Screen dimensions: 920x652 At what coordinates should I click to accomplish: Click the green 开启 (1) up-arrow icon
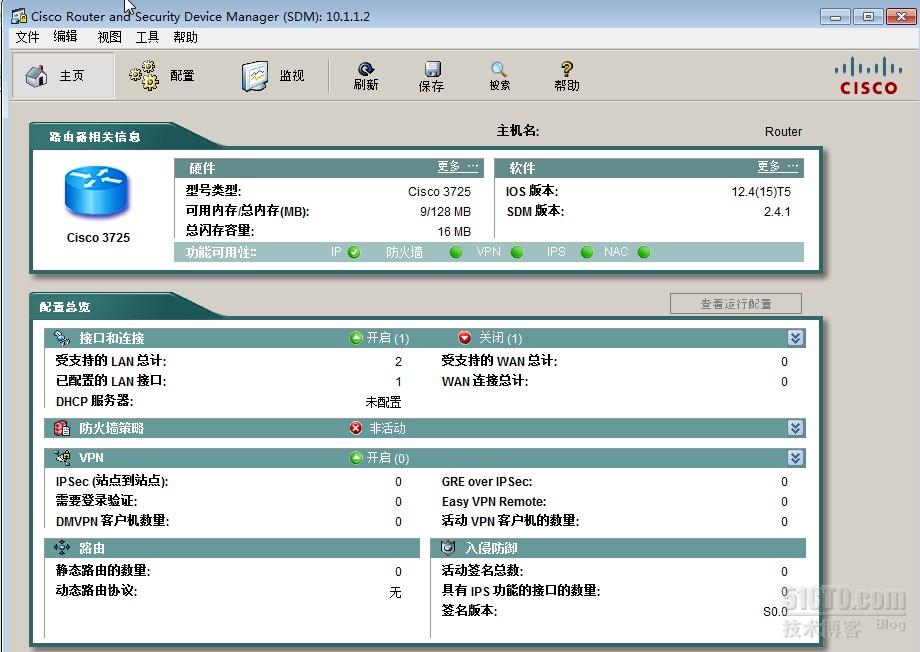coord(356,338)
